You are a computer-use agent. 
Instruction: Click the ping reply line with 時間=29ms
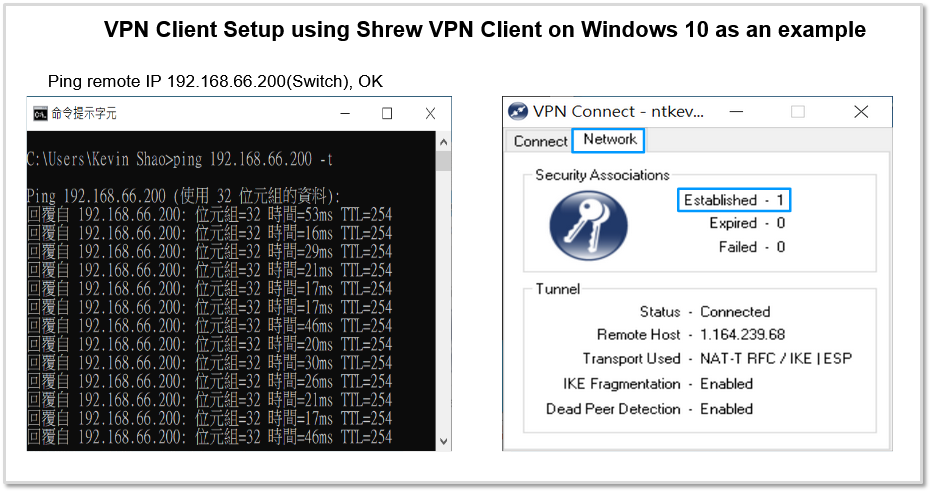tap(210, 252)
